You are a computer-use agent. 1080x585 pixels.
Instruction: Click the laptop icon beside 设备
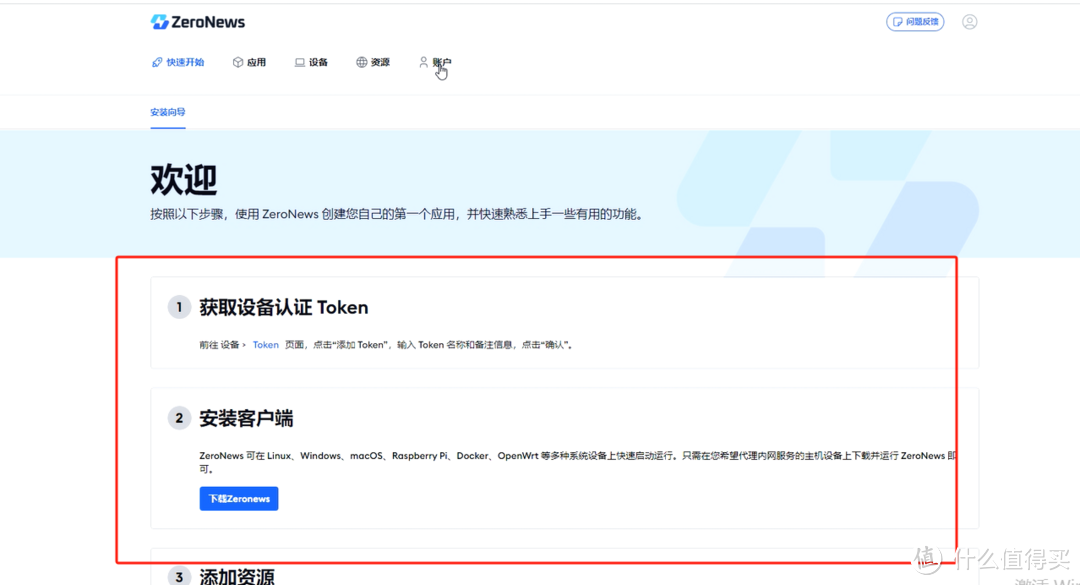click(300, 62)
